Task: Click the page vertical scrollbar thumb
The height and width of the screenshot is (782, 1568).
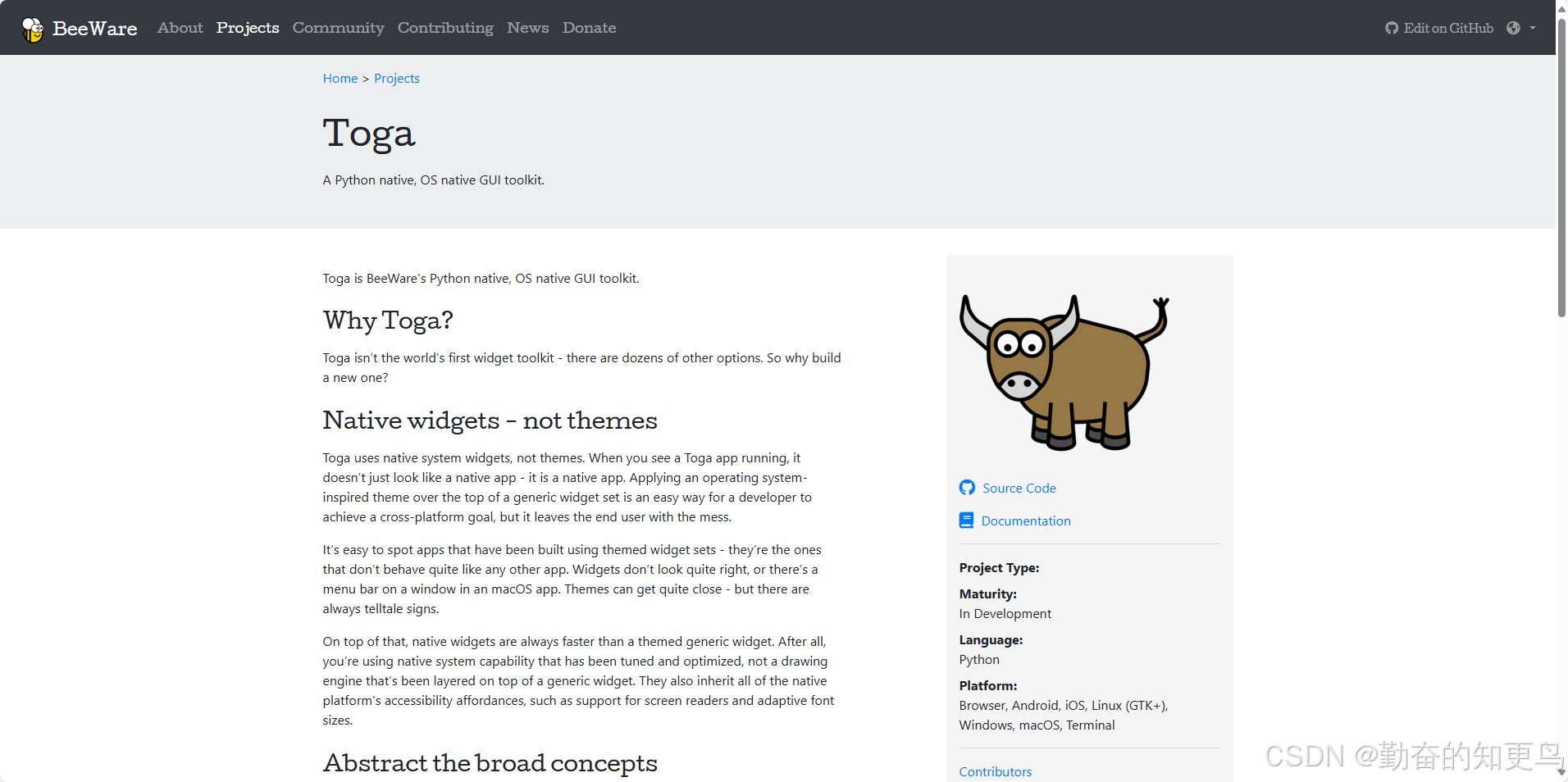Action: tap(1561, 168)
